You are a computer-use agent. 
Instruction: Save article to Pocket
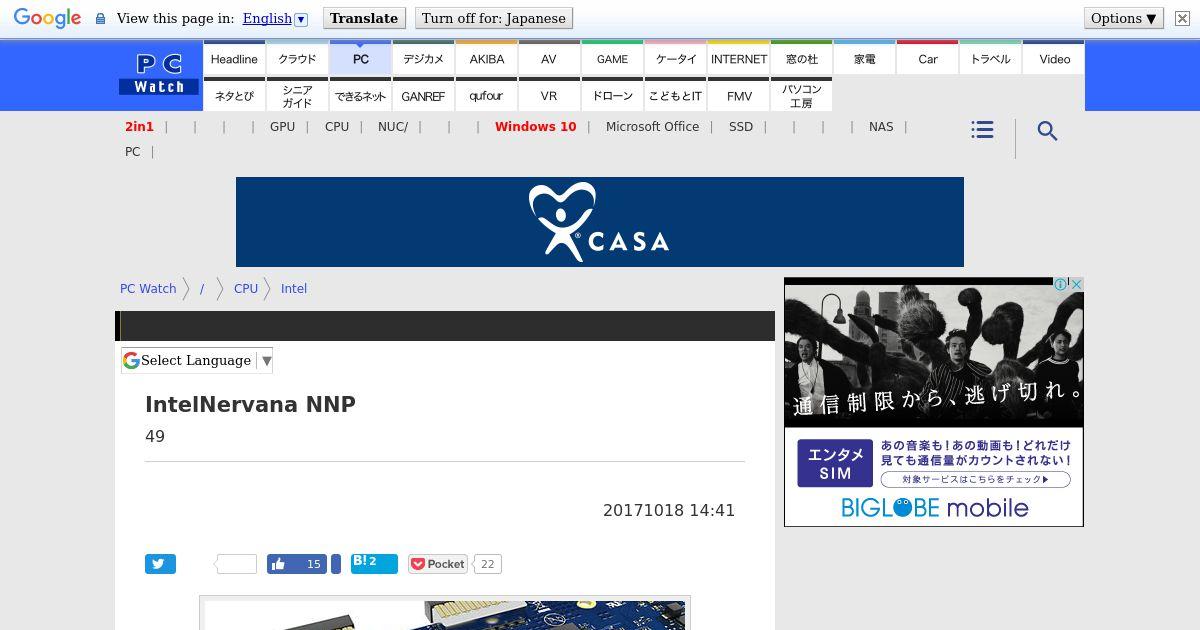click(x=438, y=564)
